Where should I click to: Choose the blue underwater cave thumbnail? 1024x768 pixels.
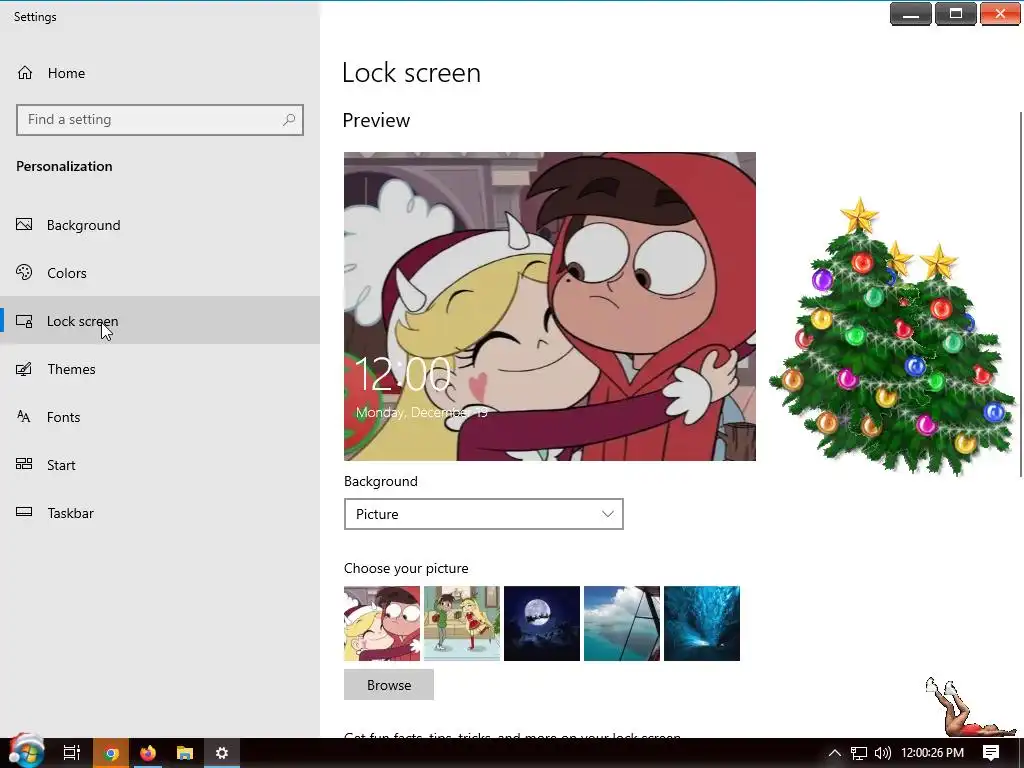tap(701, 623)
